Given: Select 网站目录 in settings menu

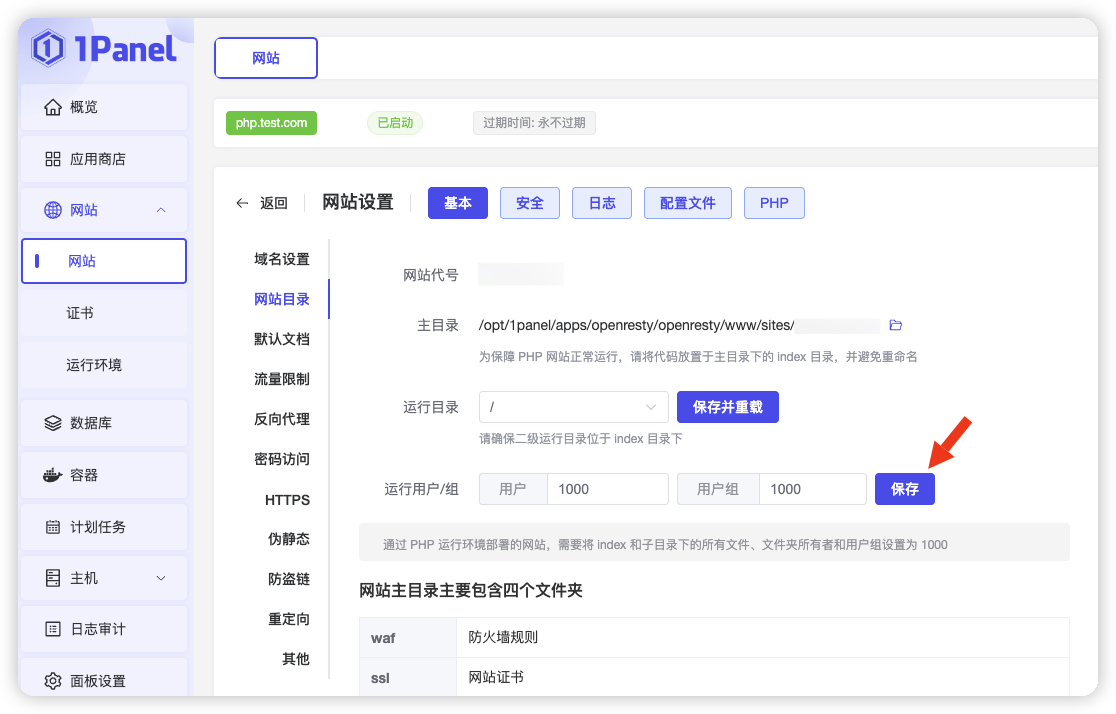Looking at the screenshot, I should coord(282,299).
